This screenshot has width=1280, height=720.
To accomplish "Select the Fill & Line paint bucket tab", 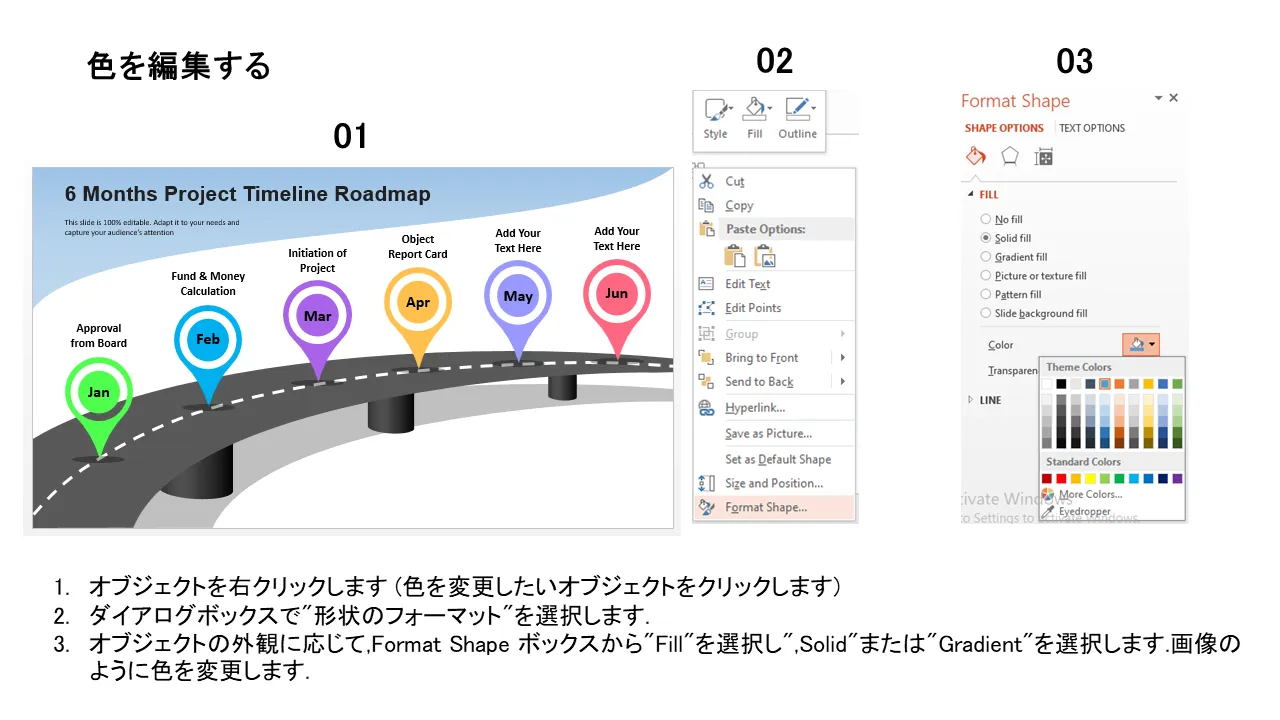I will pos(976,157).
